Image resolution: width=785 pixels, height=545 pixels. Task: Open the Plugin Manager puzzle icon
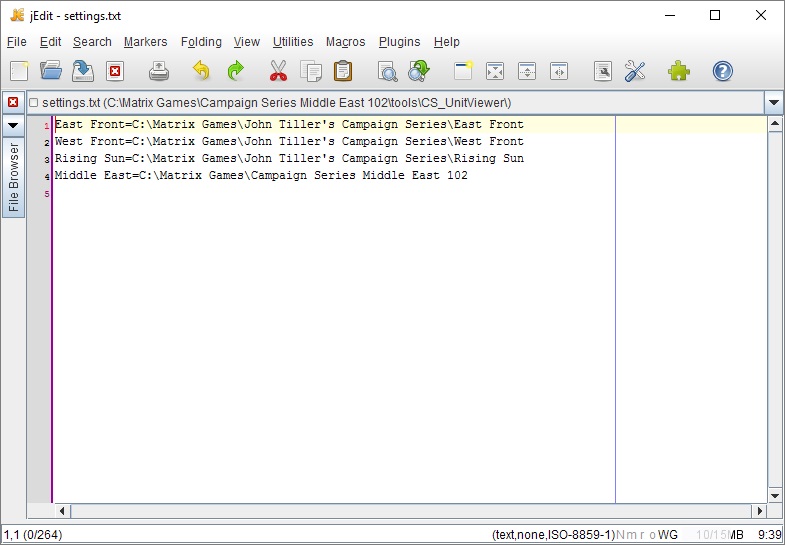[679, 71]
